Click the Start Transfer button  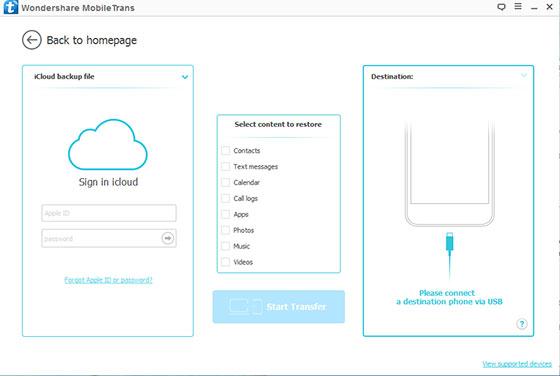tap(279, 307)
